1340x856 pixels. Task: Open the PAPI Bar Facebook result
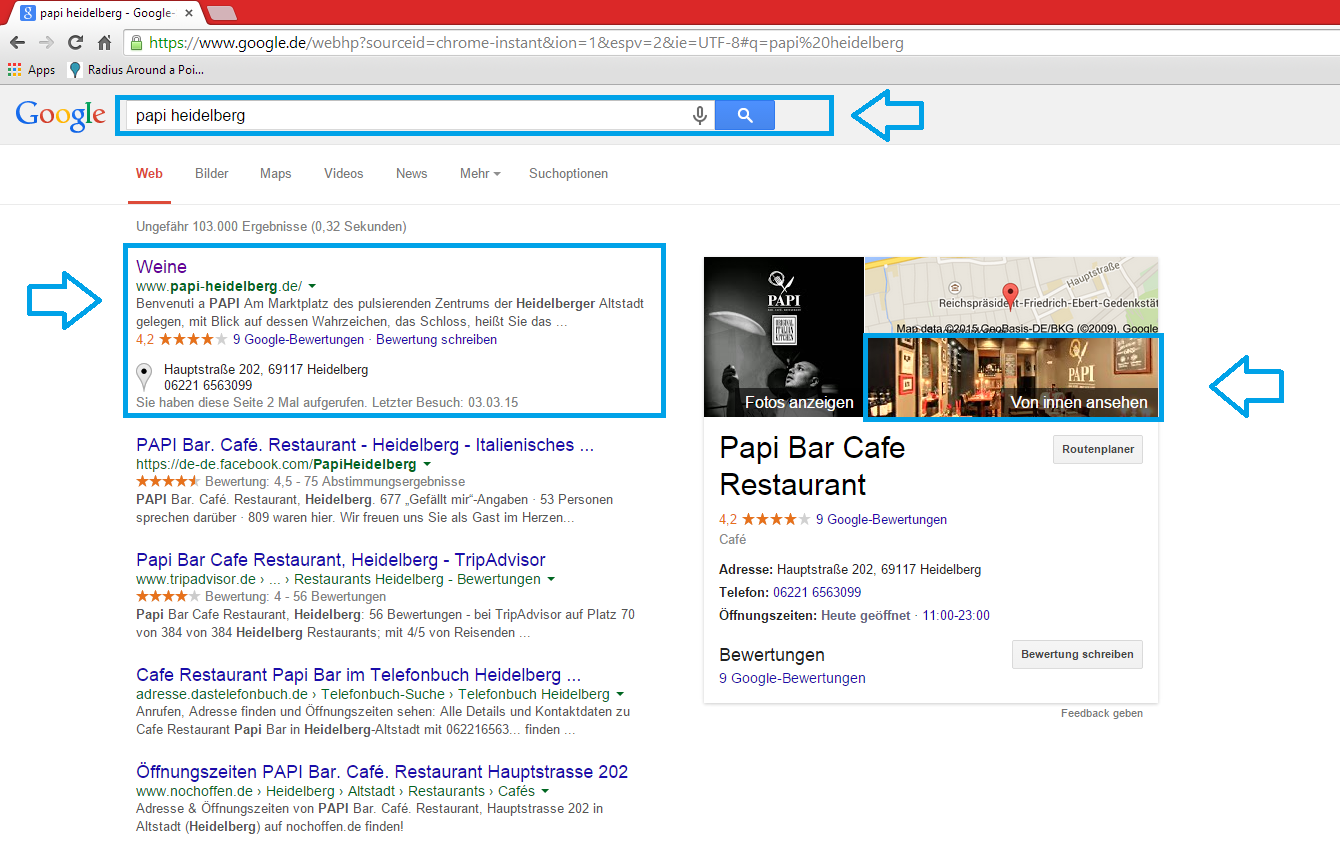pyautogui.click(x=365, y=445)
